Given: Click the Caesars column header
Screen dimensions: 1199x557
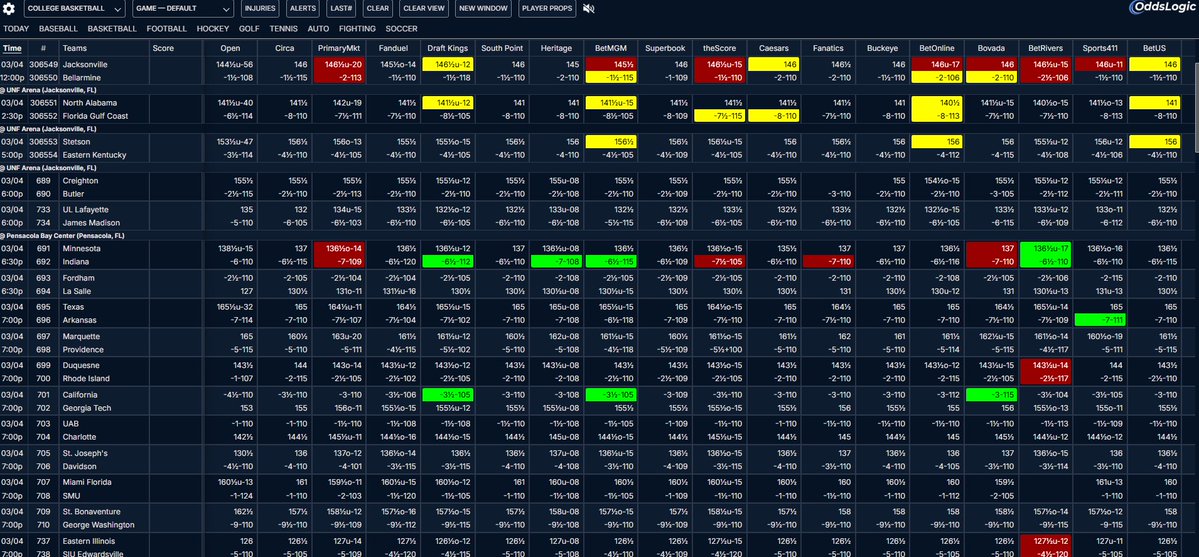Looking at the screenshot, I should (773, 48).
